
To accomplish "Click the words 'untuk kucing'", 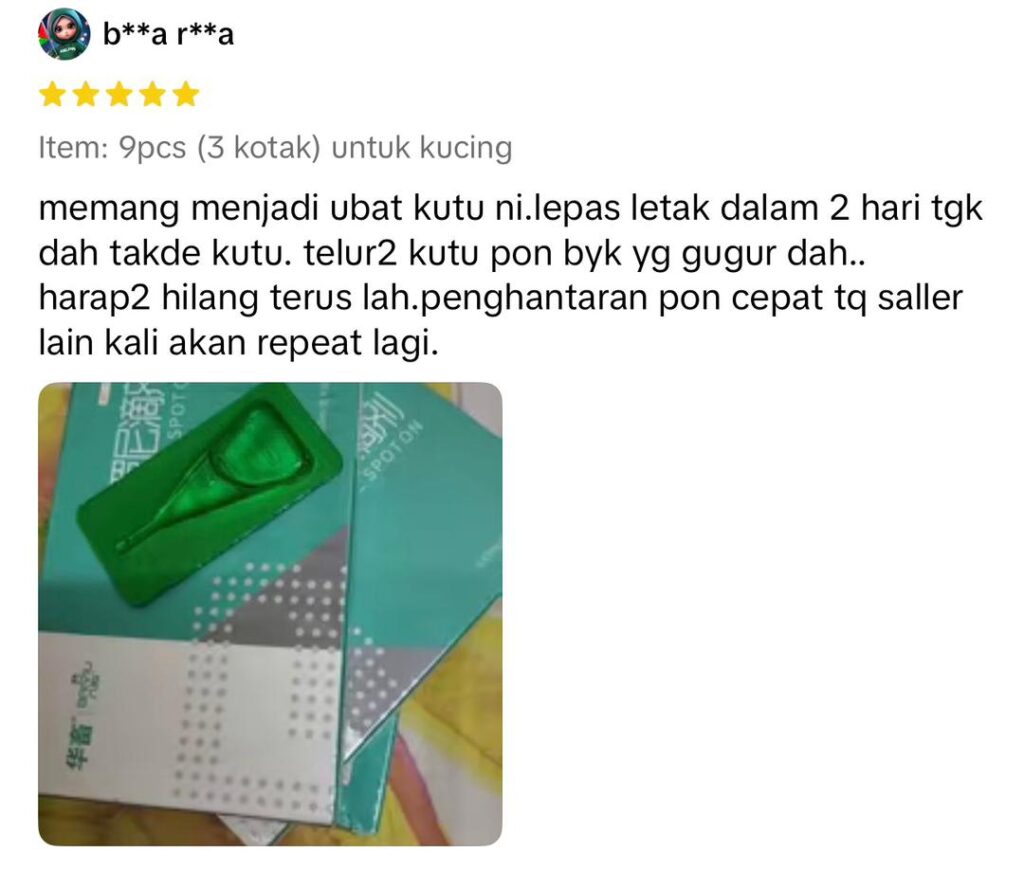I will coord(422,148).
